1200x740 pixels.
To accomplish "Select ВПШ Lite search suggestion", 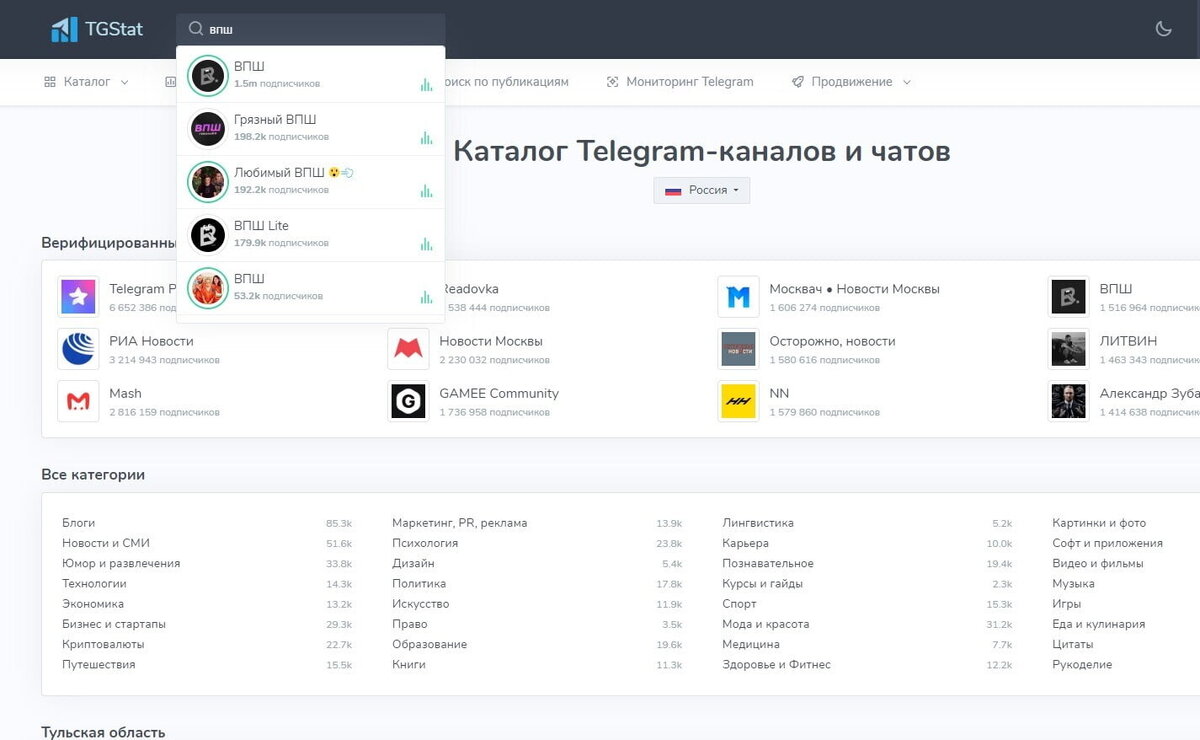I will coord(311,235).
